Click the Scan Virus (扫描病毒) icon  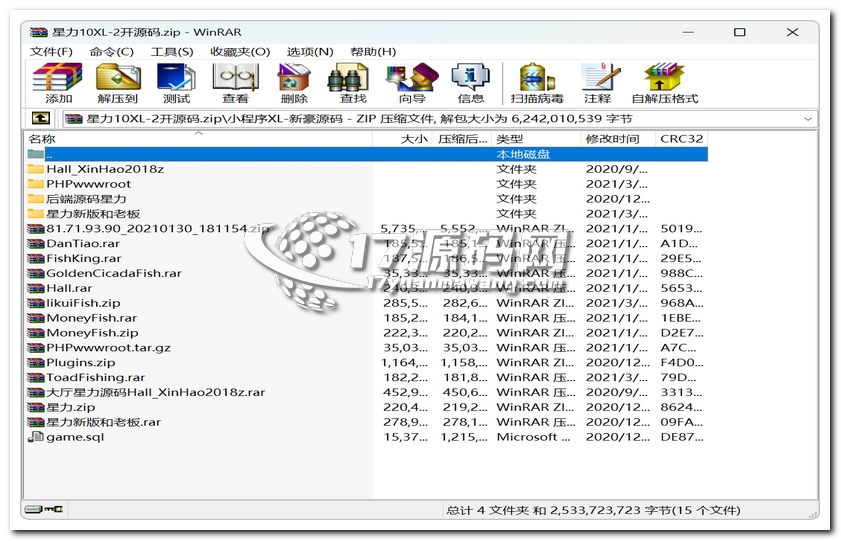537,83
